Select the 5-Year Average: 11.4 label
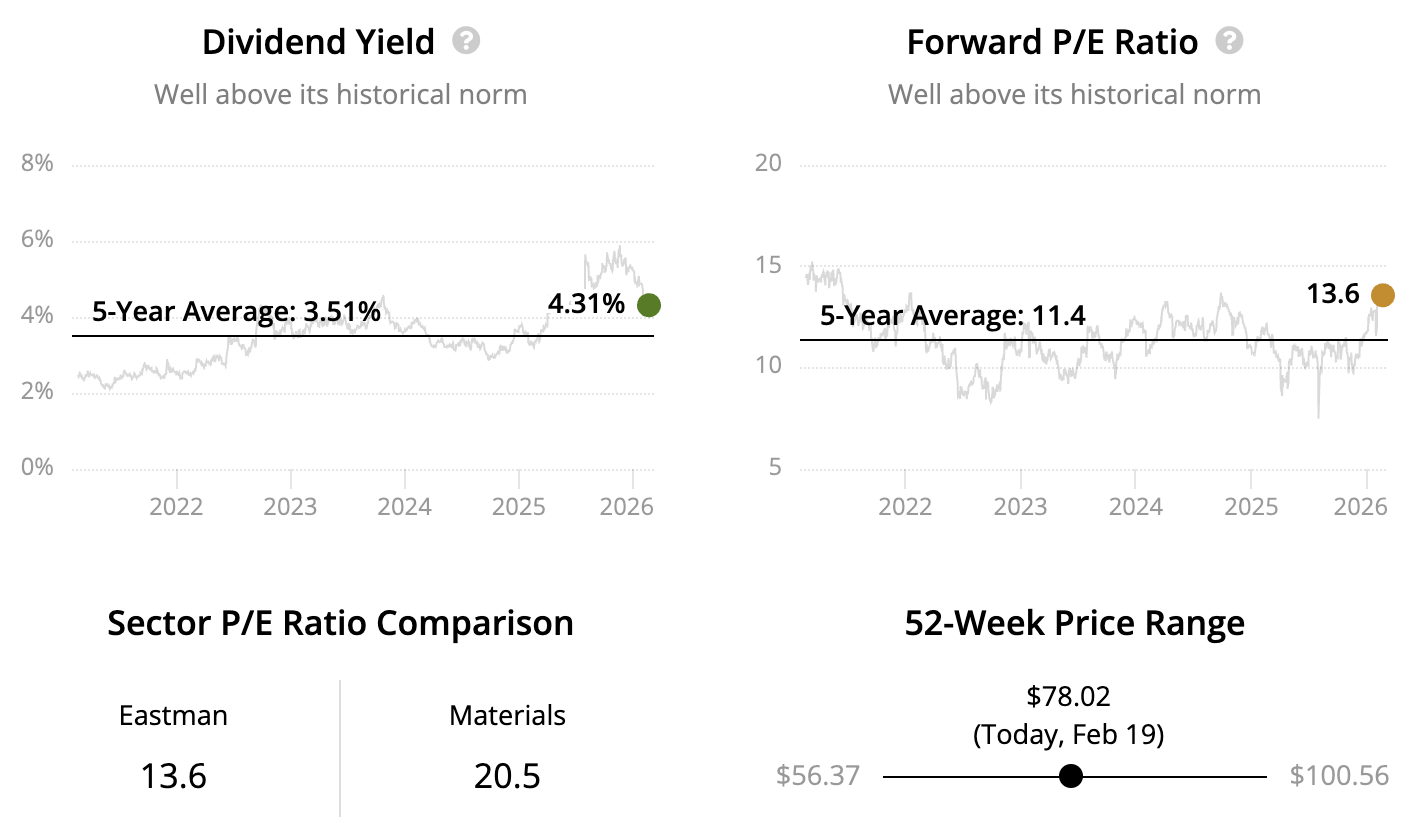Screen dimensions: 1418x836 (x=953, y=317)
